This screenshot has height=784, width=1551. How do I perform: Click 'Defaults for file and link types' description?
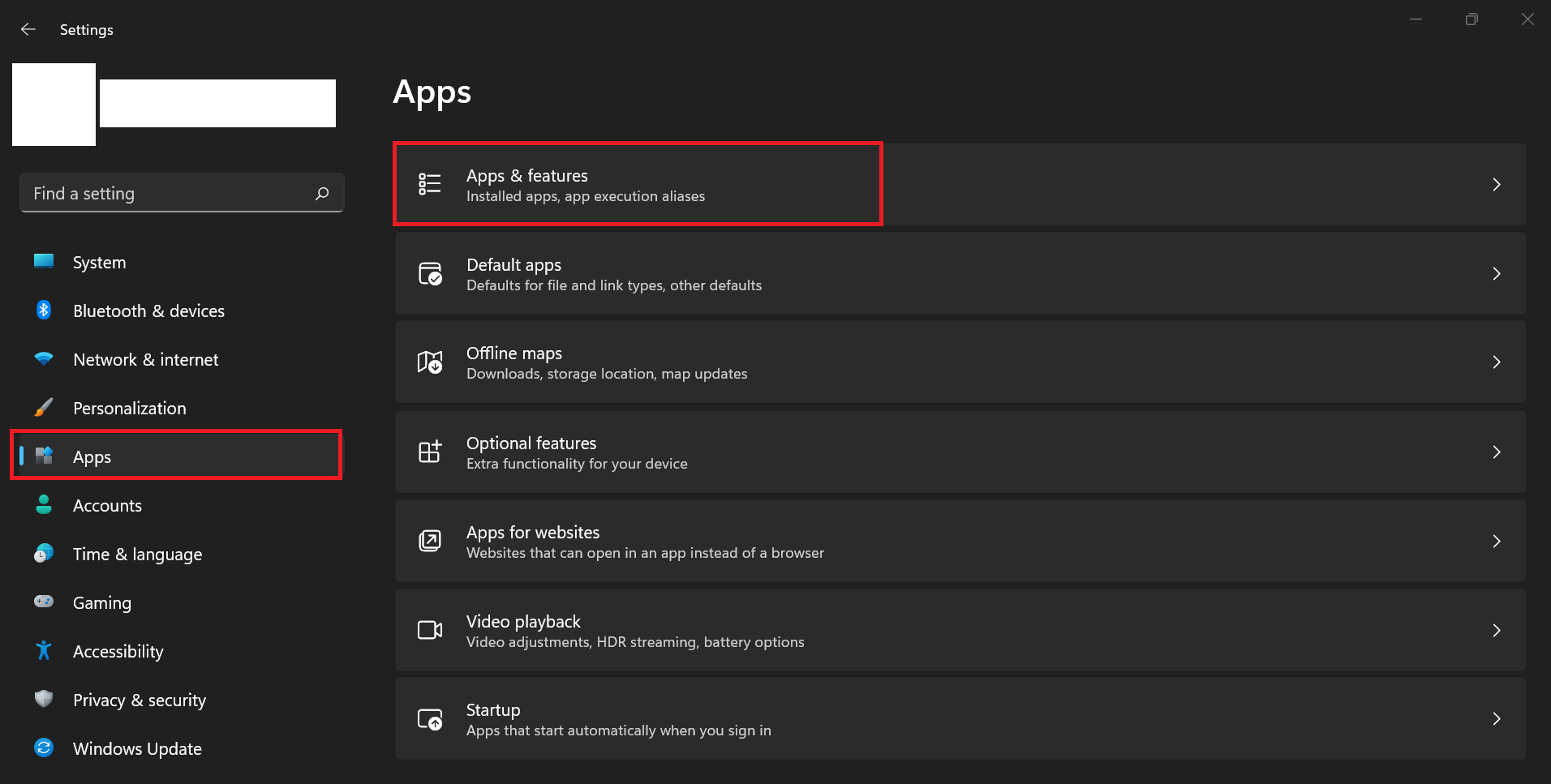[x=614, y=285]
